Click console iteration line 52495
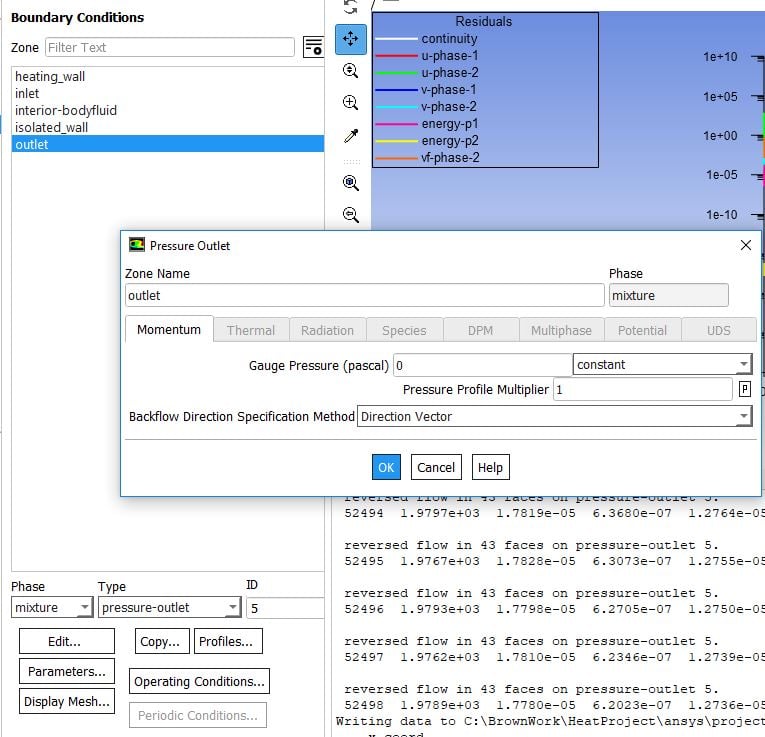Viewport: 765px width, 737px height. (x=554, y=561)
